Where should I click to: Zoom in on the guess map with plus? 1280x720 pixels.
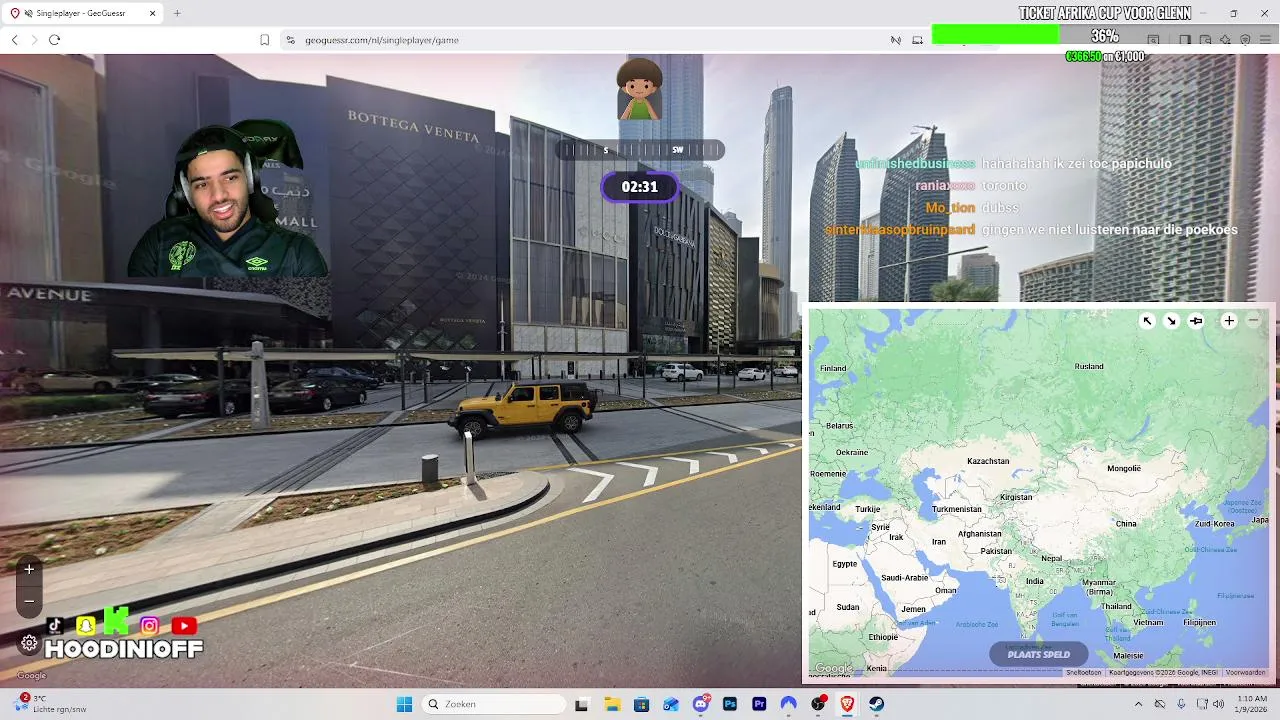pyautogui.click(x=1229, y=321)
